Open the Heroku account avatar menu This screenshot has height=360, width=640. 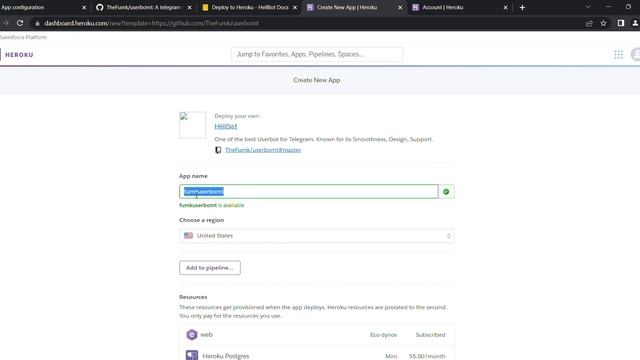pyautogui.click(x=636, y=54)
